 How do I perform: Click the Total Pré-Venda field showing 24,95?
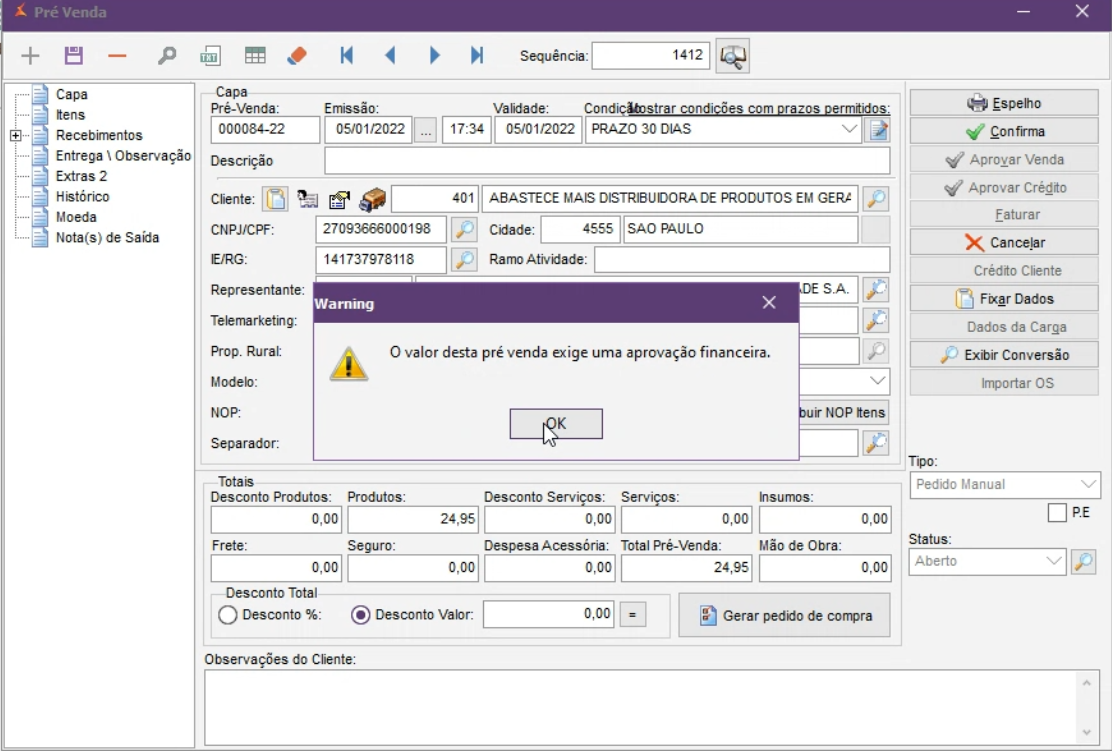coord(686,568)
